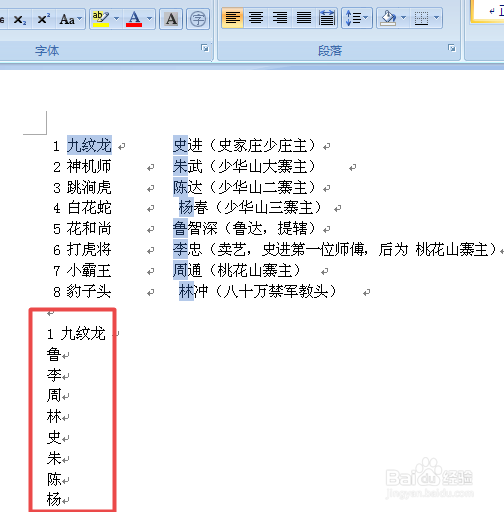The width and height of the screenshot is (504, 512).
Task: Open borders dropdown arrow
Action: (436, 17)
